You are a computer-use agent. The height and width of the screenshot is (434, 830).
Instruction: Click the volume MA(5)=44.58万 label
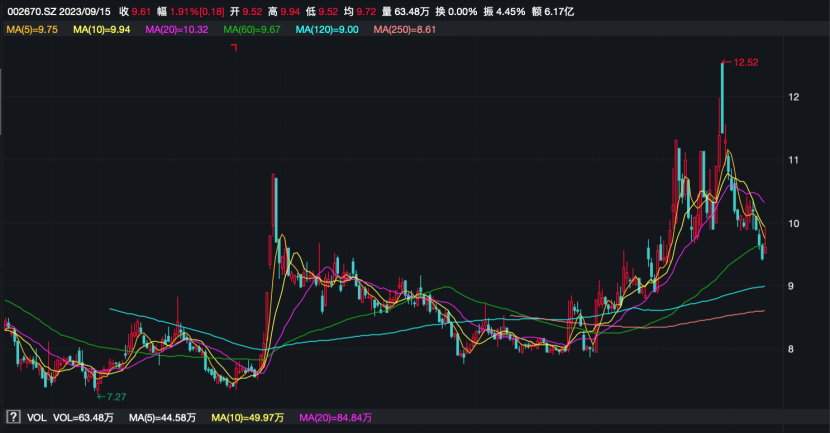(x=163, y=418)
